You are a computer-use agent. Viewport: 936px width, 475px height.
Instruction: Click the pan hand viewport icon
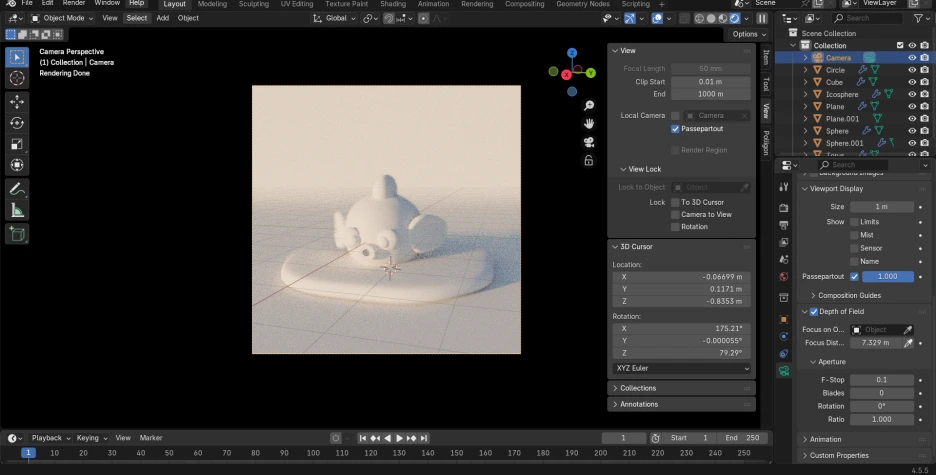(589, 123)
